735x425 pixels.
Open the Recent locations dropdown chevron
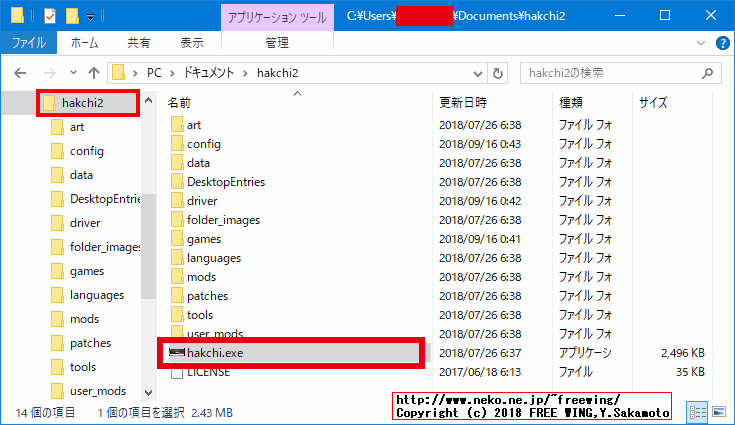(72, 73)
